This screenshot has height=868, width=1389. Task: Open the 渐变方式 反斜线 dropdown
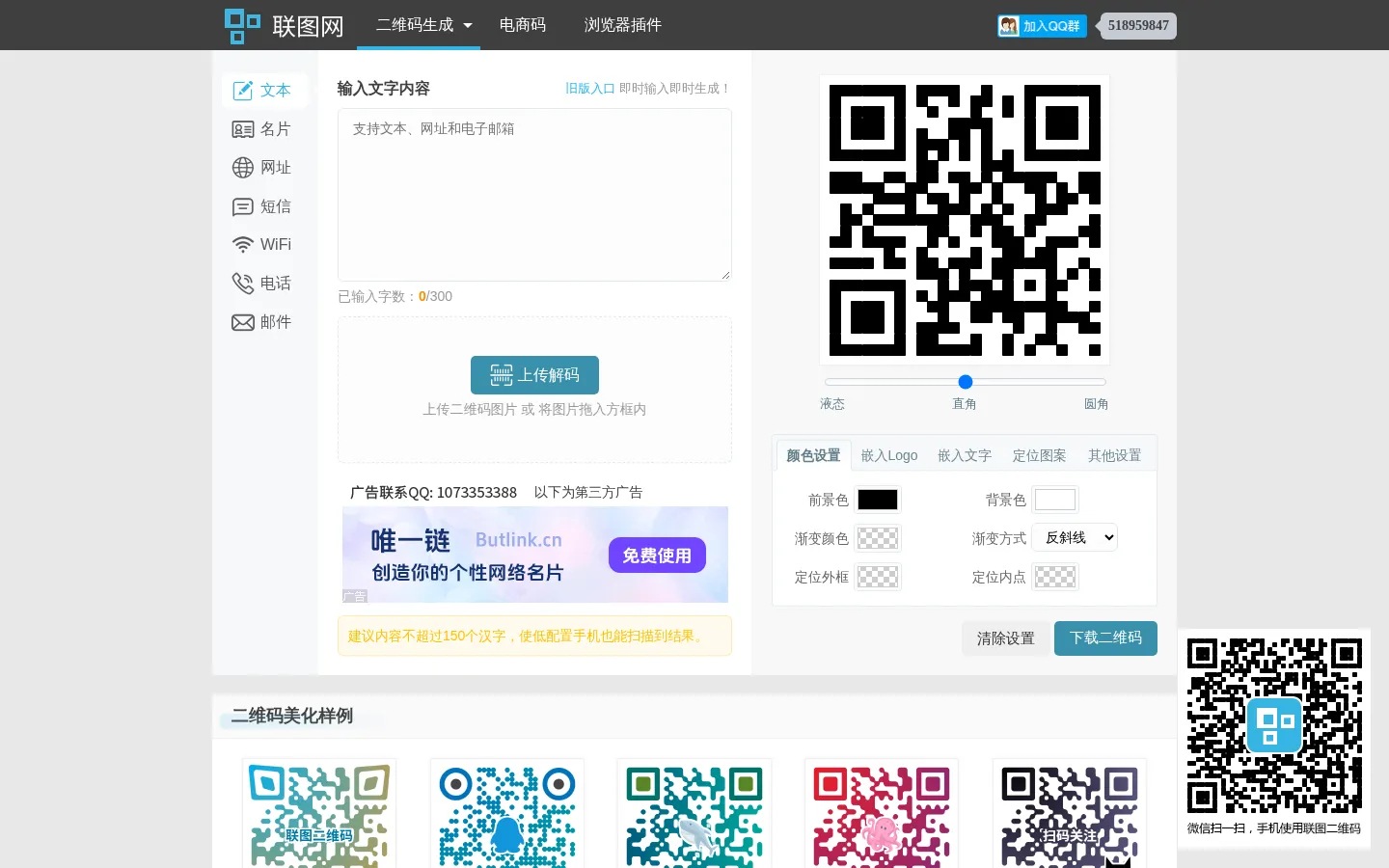1075,537
